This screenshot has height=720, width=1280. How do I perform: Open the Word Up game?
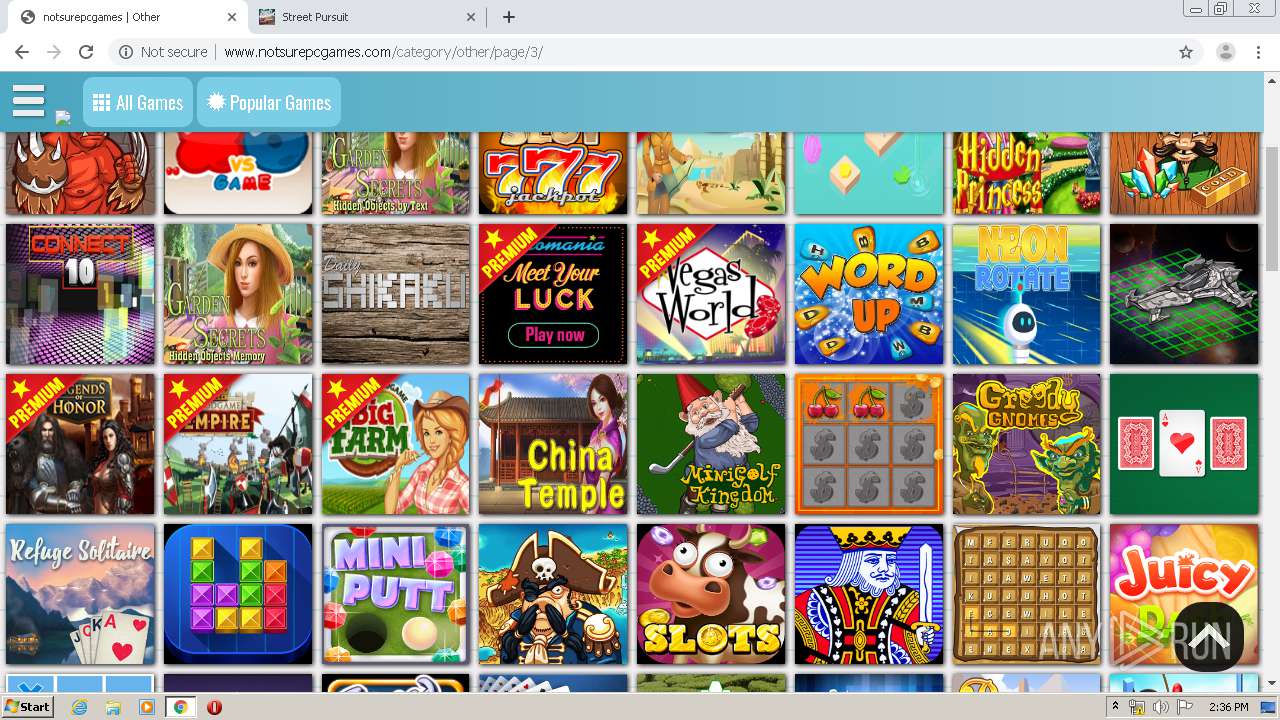click(869, 294)
